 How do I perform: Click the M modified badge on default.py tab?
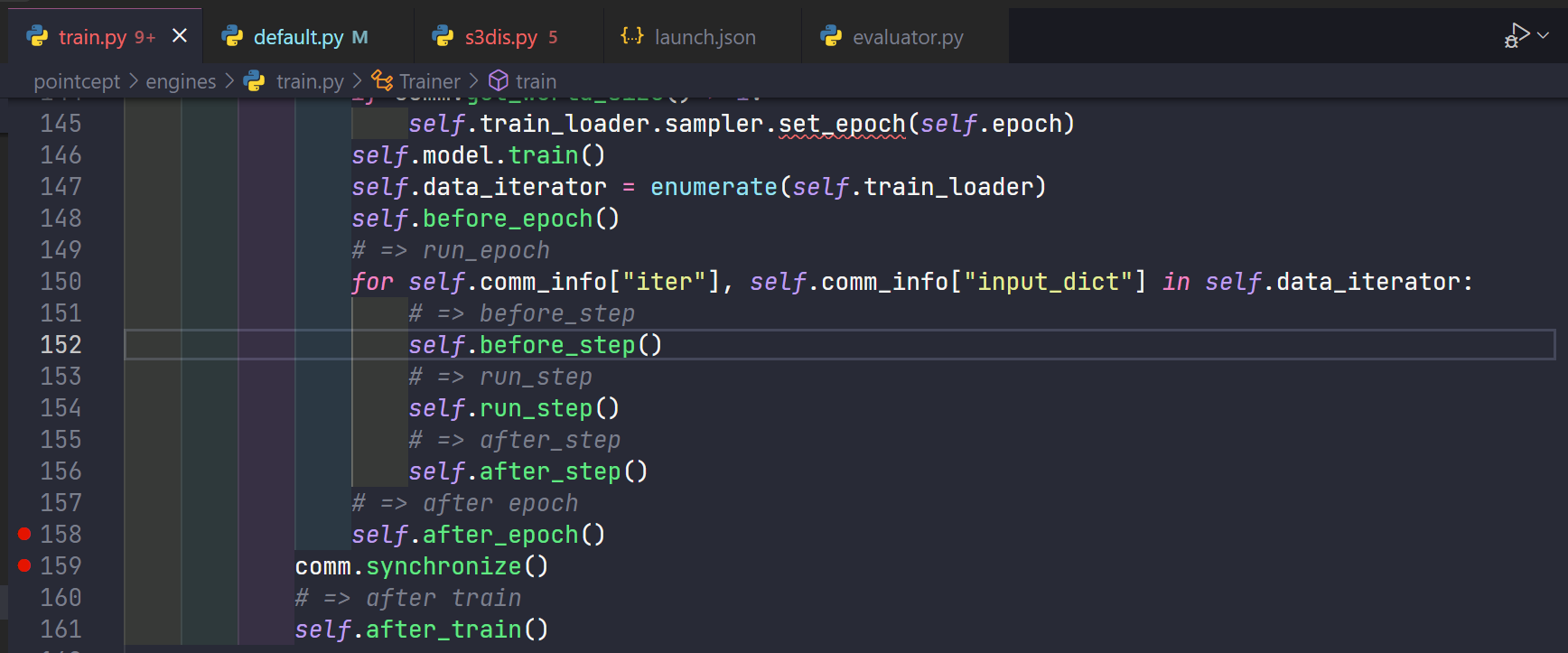(x=359, y=37)
